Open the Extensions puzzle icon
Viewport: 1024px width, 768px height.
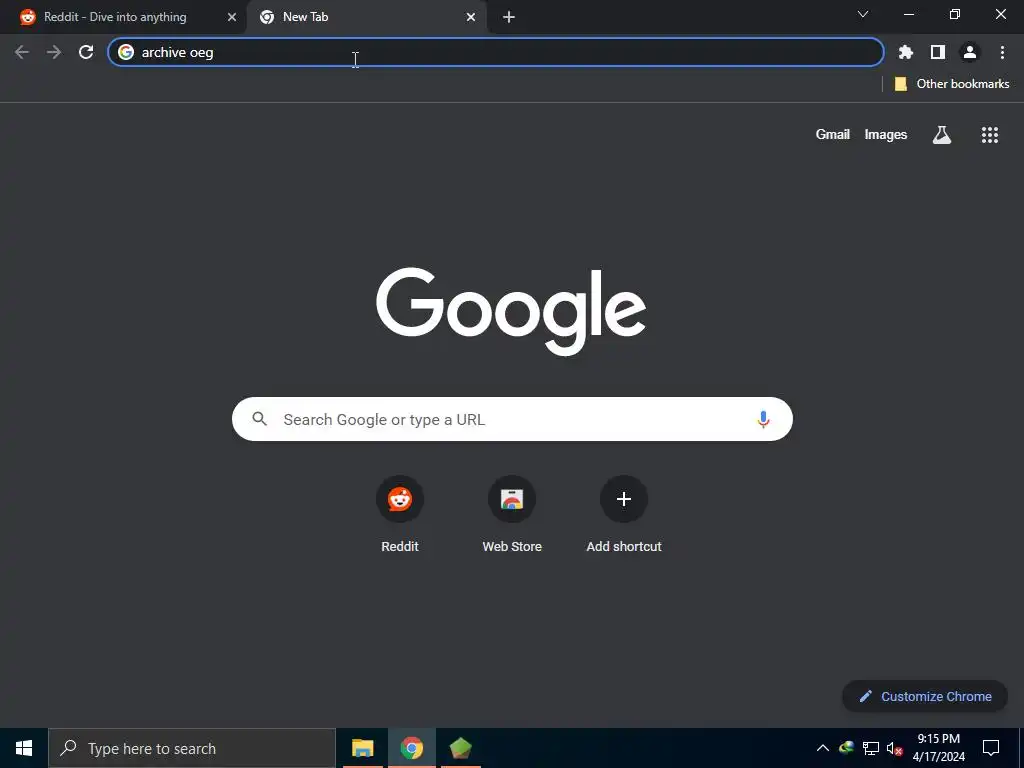click(x=905, y=52)
